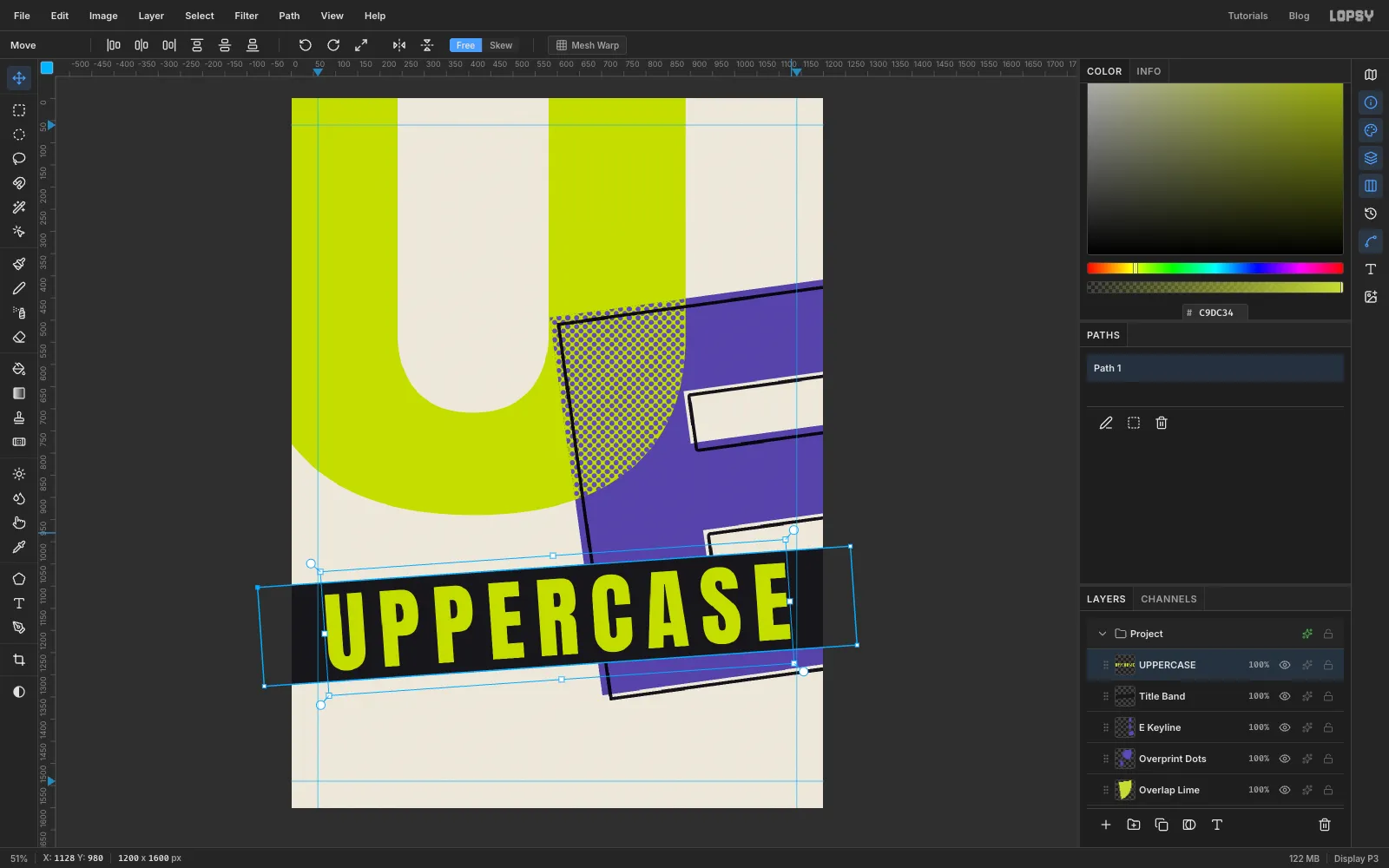Select the polygon shape tool

click(x=19, y=579)
